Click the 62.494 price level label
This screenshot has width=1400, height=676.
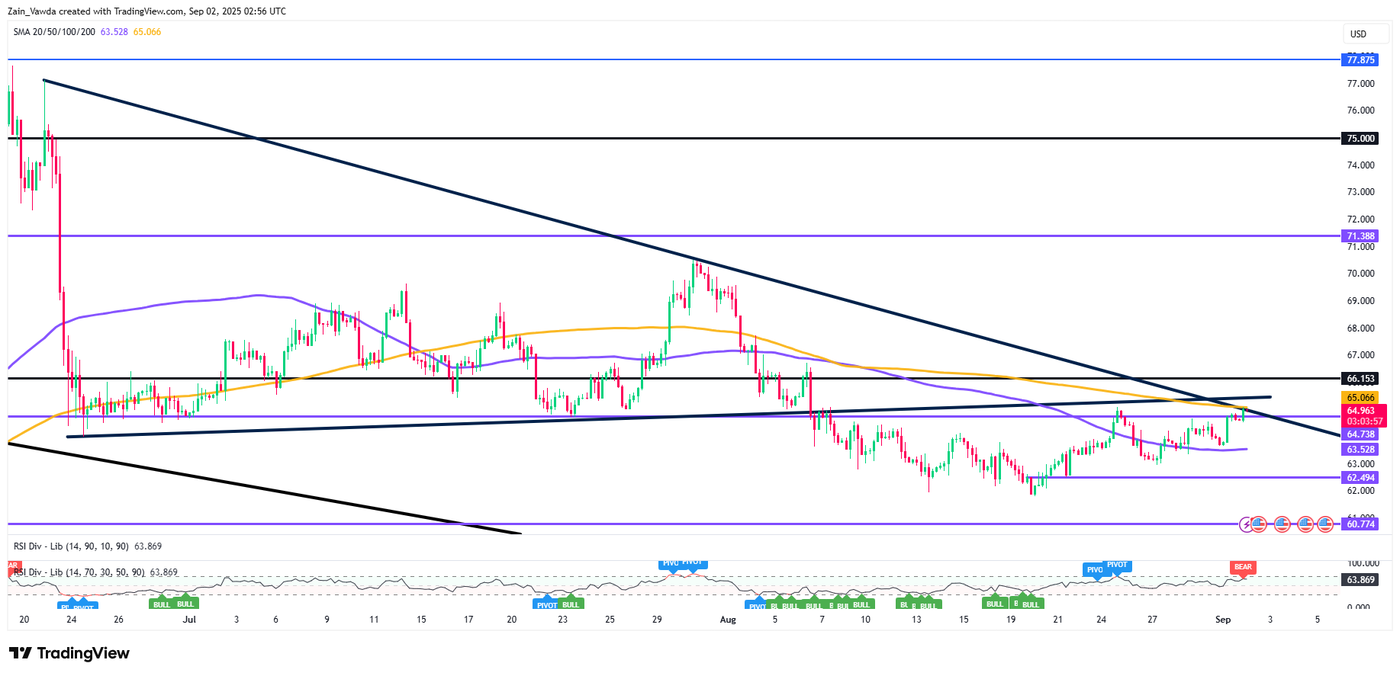point(1359,477)
